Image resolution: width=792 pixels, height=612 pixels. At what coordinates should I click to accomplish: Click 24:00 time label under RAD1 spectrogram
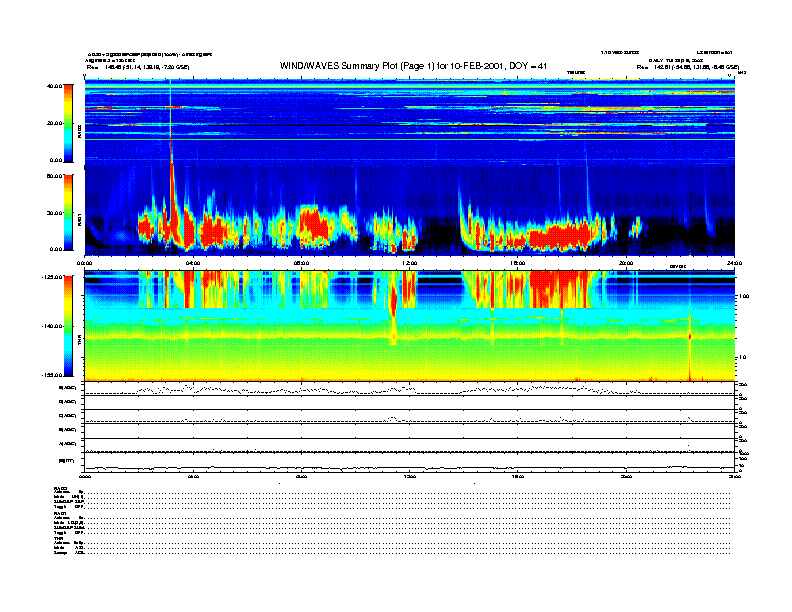point(734,263)
